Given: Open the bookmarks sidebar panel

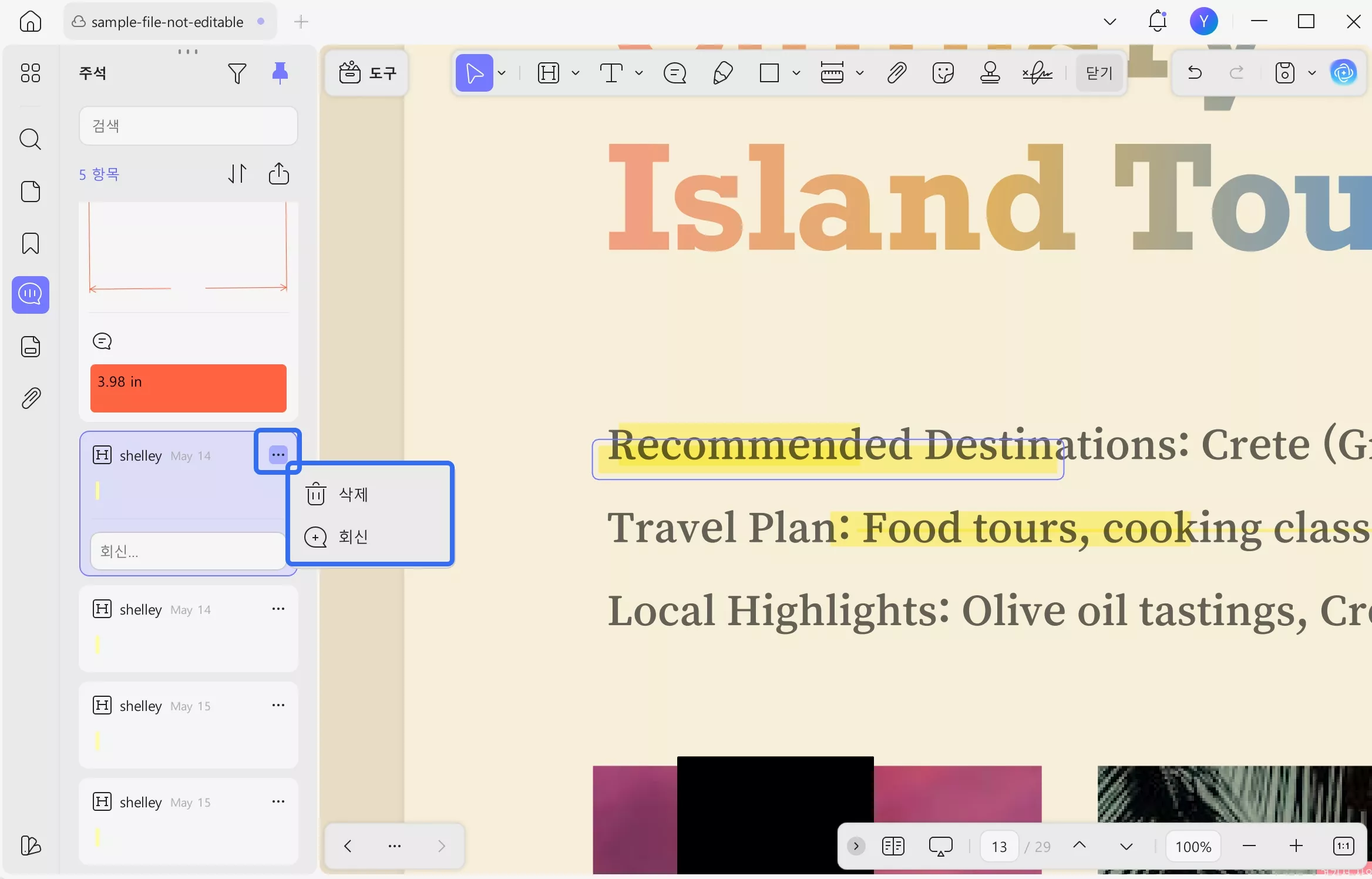Looking at the screenshot, I should coord(31,243).
